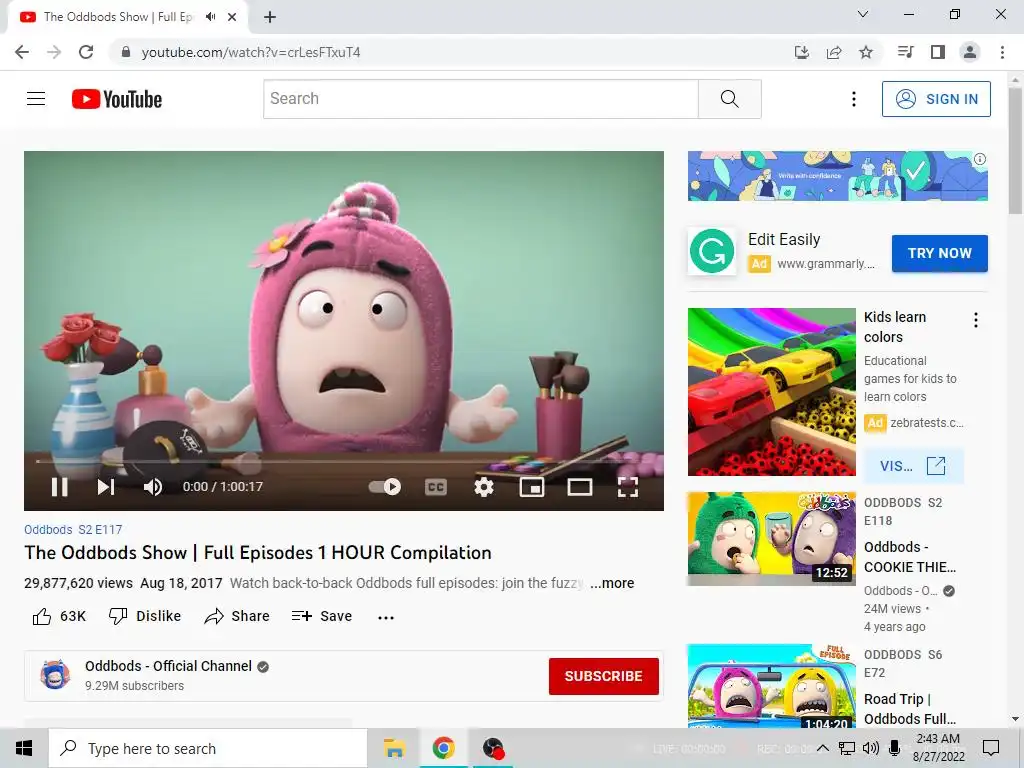1024x768 pixels.
Task: Toggle the autoplay switch
Action: 385,487
